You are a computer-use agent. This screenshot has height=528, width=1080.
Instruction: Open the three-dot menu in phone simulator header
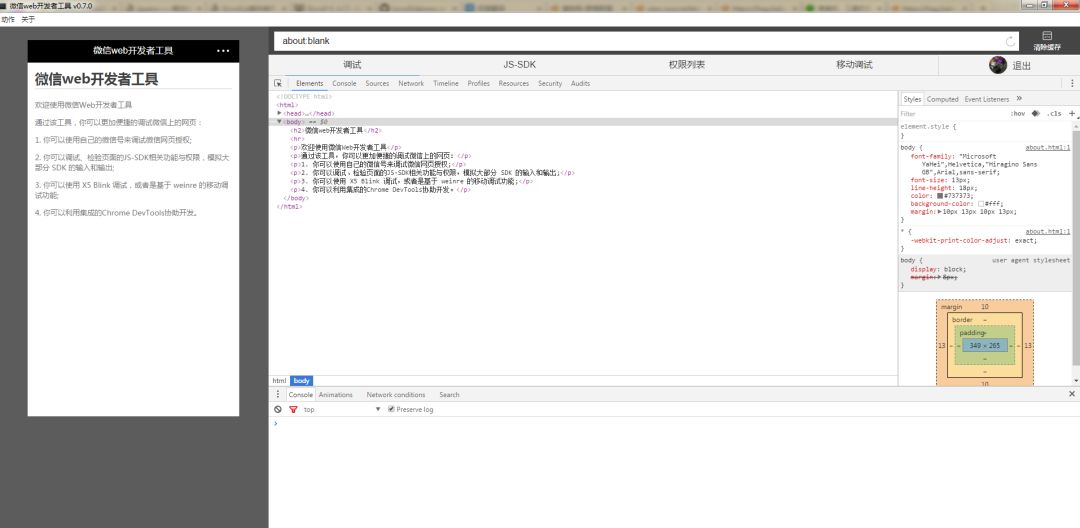223,51
